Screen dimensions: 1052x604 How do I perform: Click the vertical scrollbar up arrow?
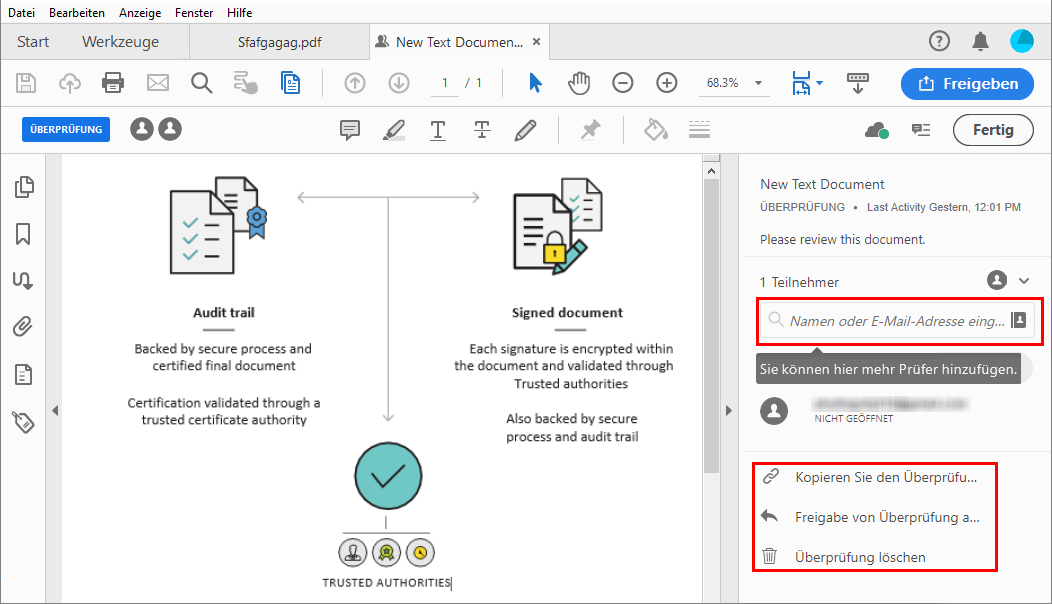pyautogui.click(x=711, y=171)
